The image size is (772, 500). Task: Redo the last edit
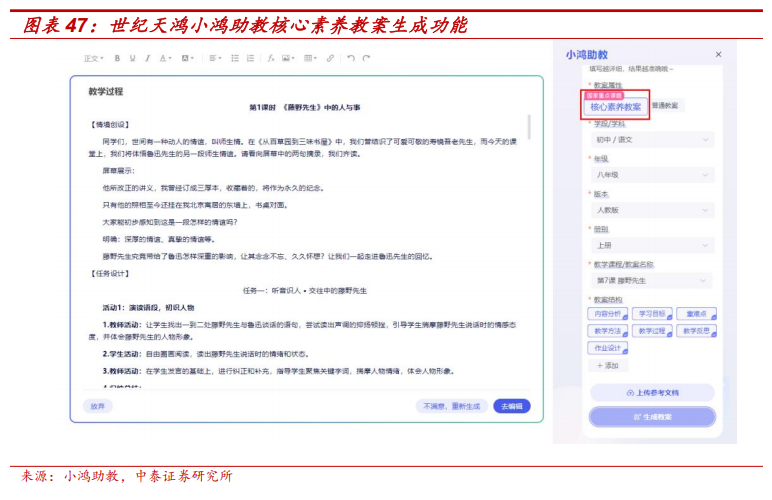tap(366, 58)
